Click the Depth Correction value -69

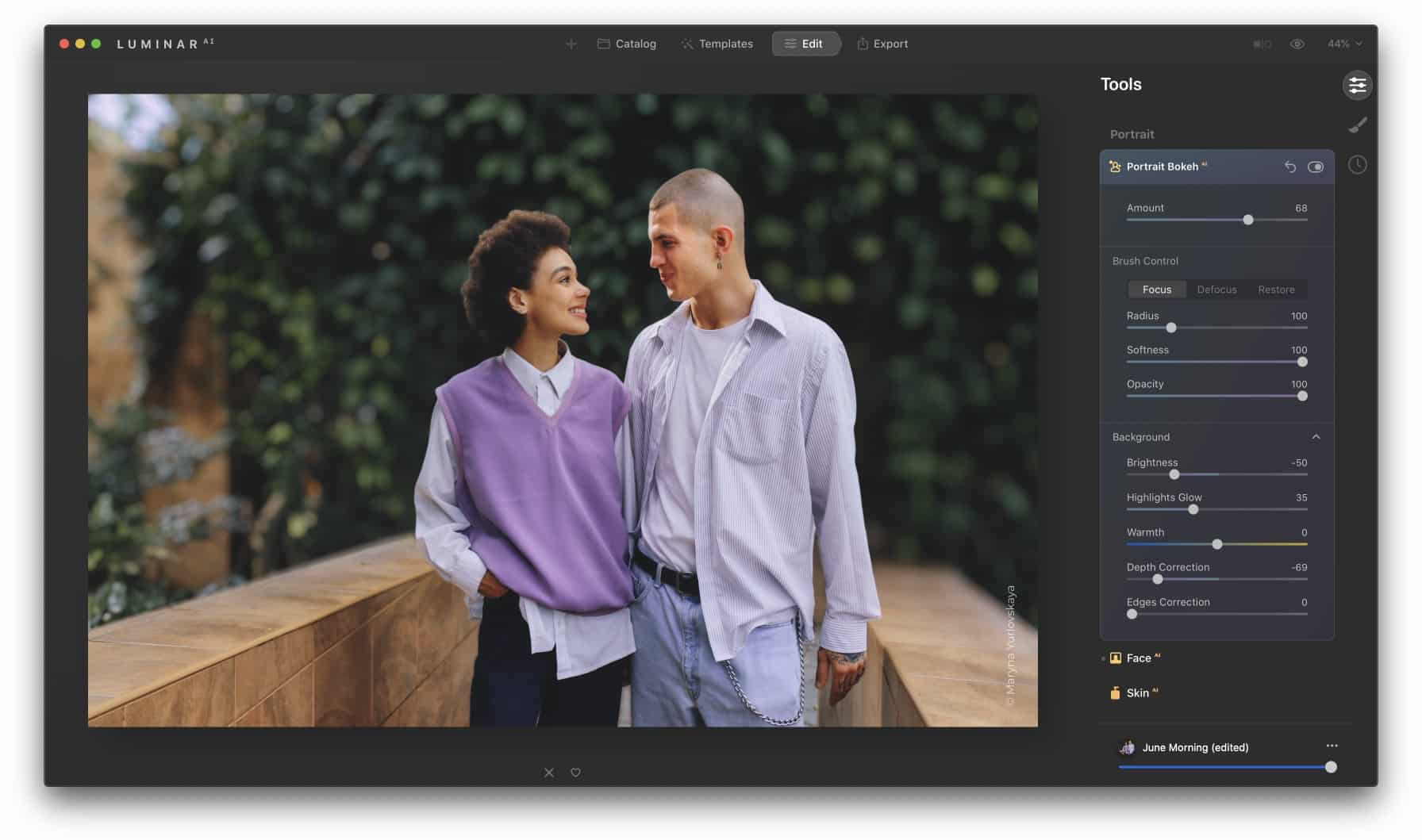click(1299, 567)
